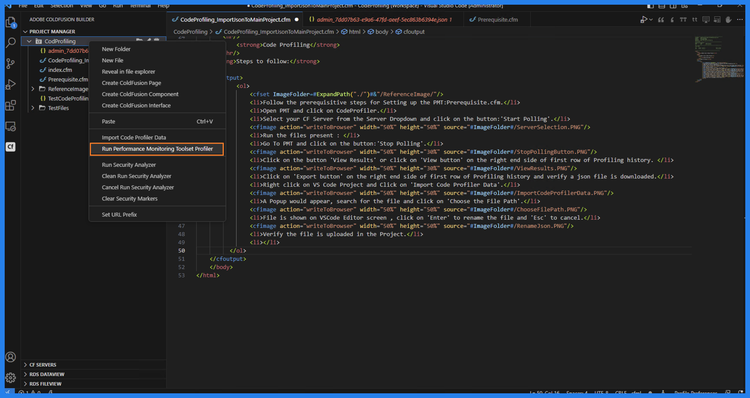
Task: Collapse the CodProfiling project node
Action: (x=29, y=41)
